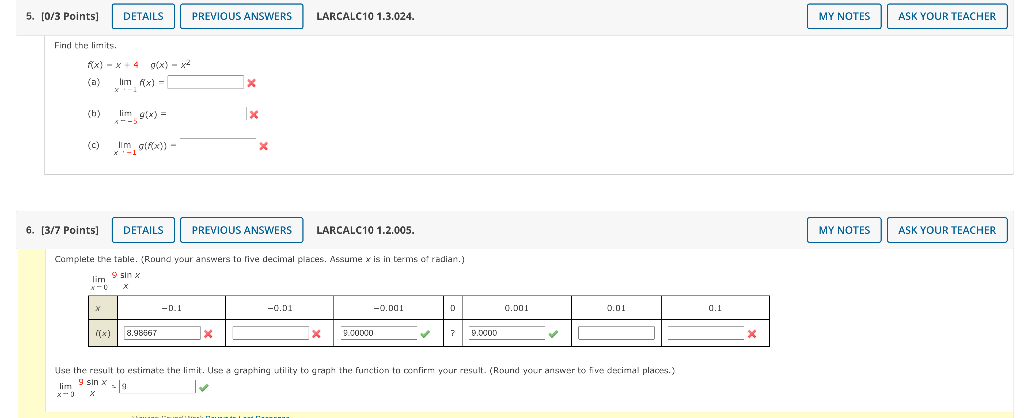Viewport: 1024px width, 418px height.
Task: Click the red X in the -0.01 column
Action: click(x=316, y=334)
